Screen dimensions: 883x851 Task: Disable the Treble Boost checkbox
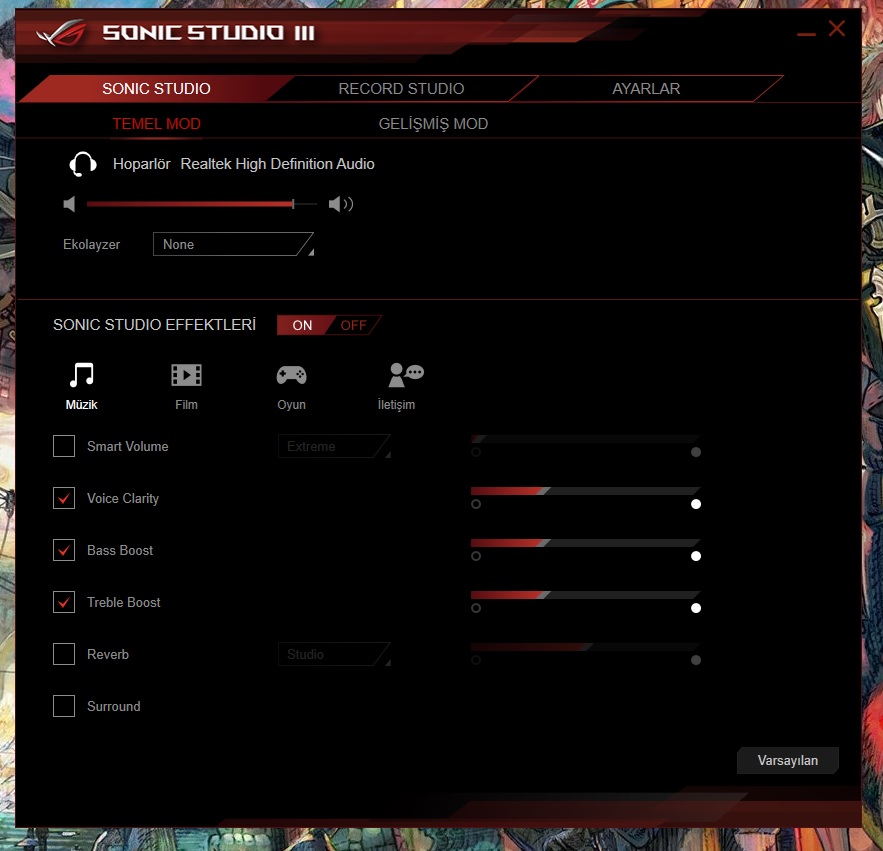coord(64,602)
